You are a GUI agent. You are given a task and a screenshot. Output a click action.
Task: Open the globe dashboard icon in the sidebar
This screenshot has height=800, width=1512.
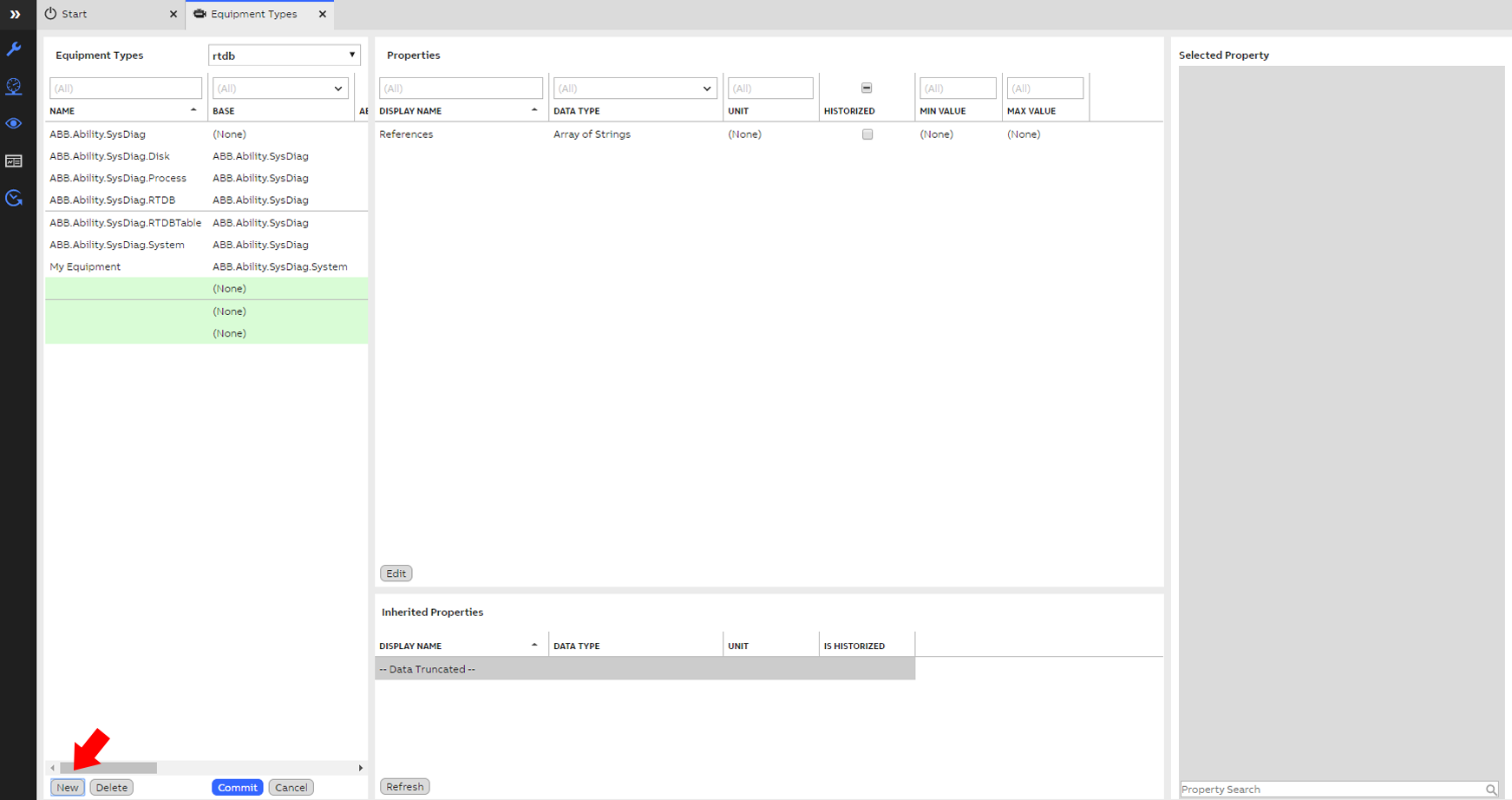pos(14,86)
